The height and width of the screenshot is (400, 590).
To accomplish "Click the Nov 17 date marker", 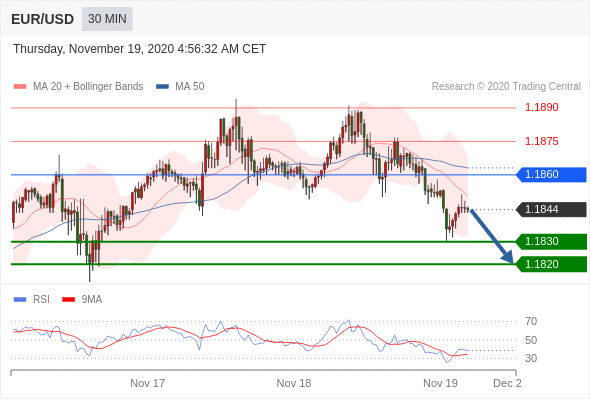I will [x=148, y=383].
